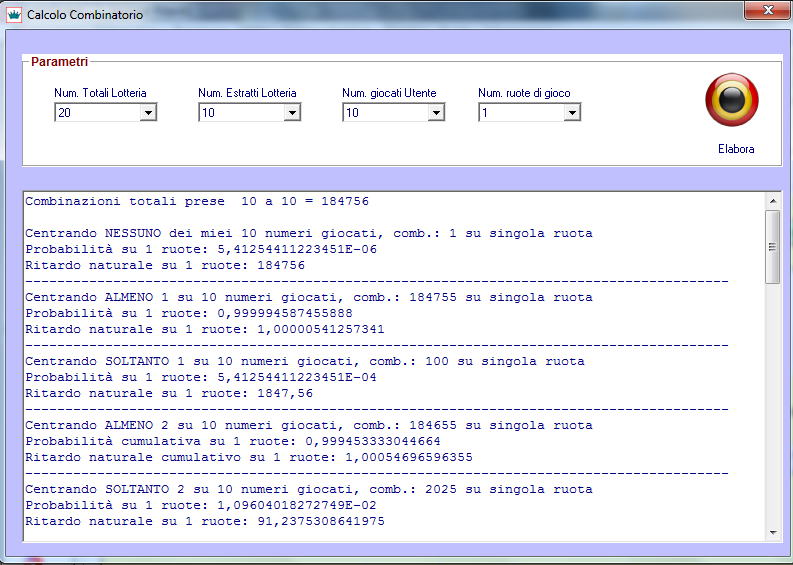Click the 'Centrando NESSUNO dei miei 10 numeri' line
This screenshot has width=793, height=565.
(x=309, y=233)
